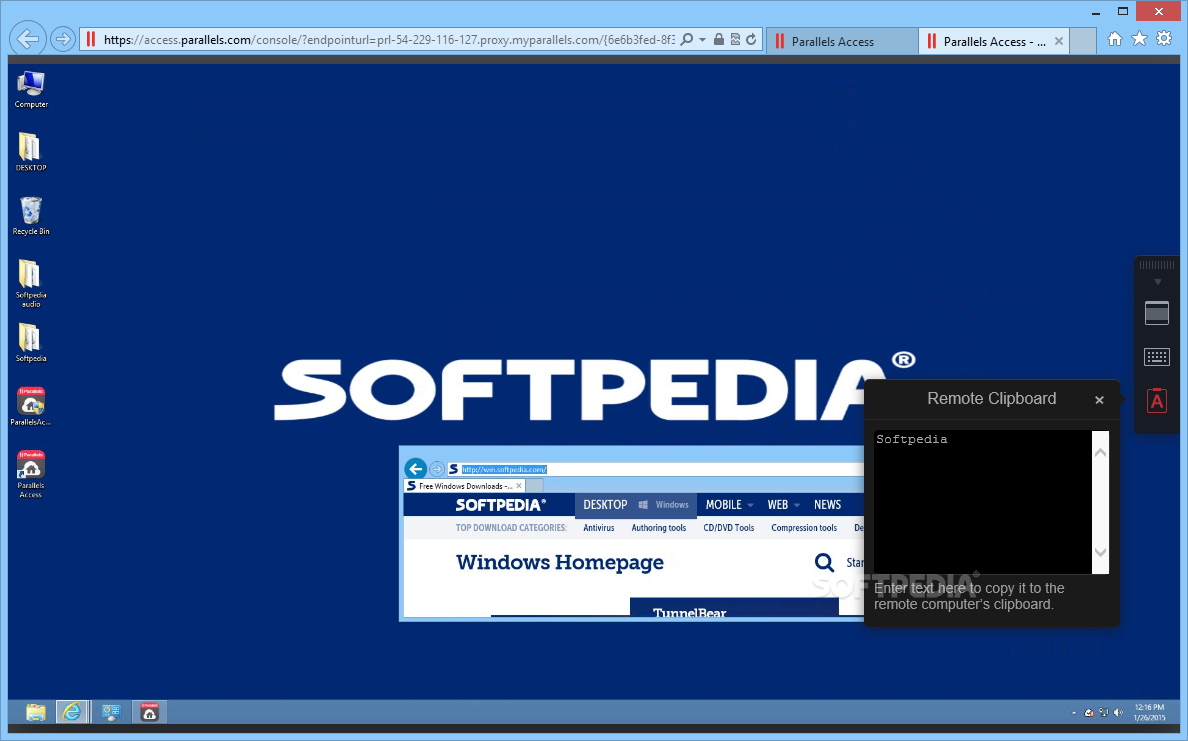Viewport: 1188px width, 741px height.
Task: Show hidden tray icons arrow
Action: coord(1074,713)
